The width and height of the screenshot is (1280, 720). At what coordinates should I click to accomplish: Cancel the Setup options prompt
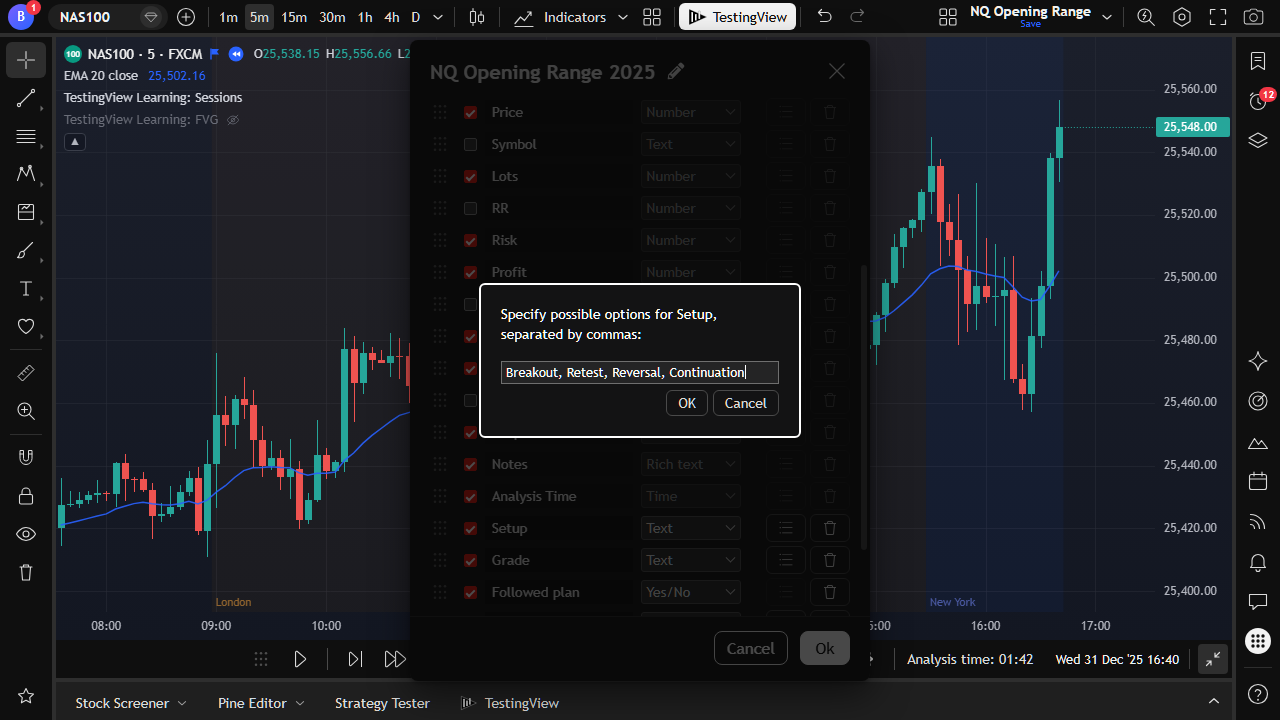746,403
